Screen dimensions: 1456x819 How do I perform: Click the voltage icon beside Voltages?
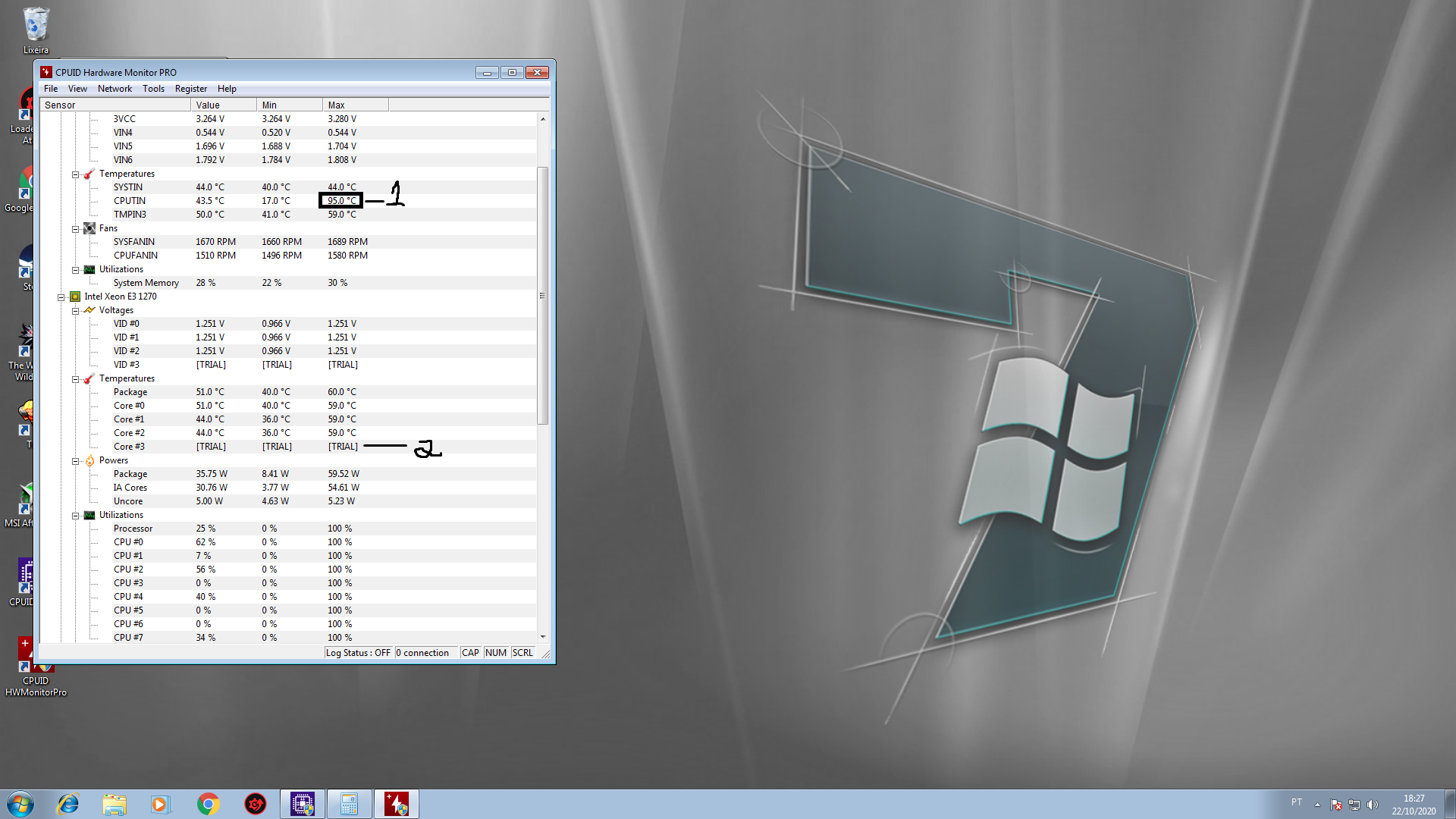pyautogui.click(x=89, y=310)
